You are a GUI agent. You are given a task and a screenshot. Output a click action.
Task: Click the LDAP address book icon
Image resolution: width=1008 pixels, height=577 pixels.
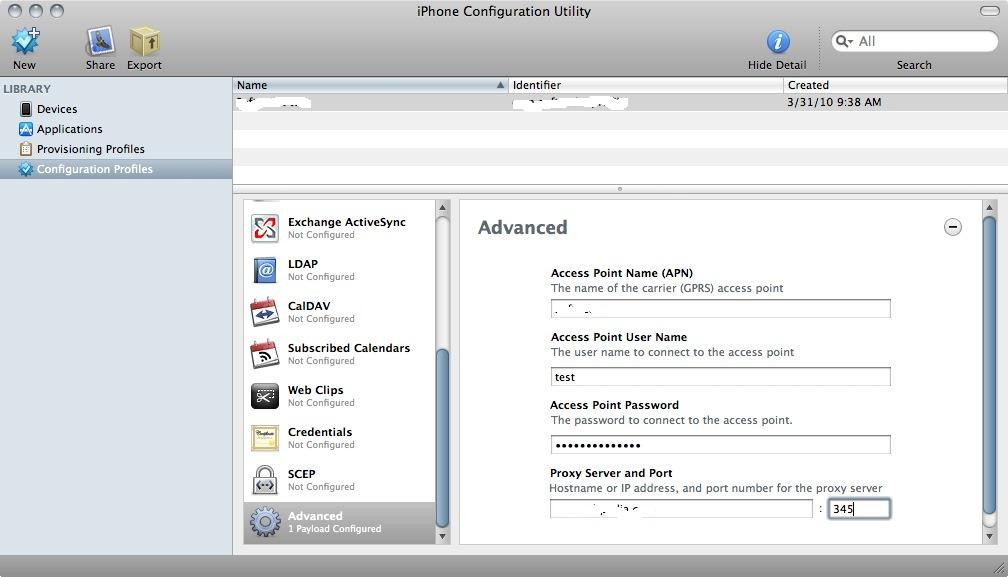tap(265, 270)
